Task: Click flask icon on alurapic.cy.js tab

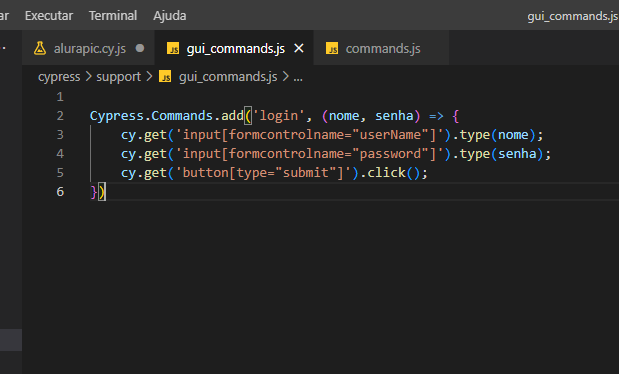Action: pyautogui.click(x=40, y=48)
